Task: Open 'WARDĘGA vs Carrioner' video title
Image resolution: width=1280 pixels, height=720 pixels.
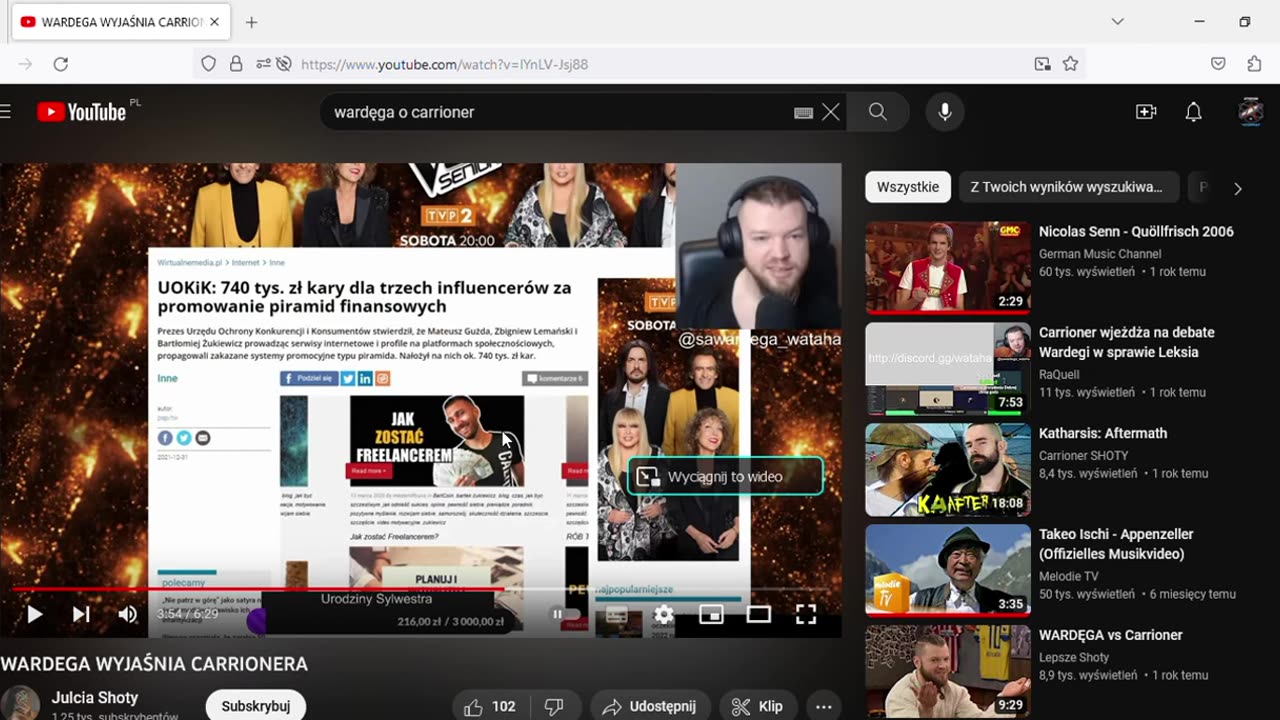Action: (1110, 635)
